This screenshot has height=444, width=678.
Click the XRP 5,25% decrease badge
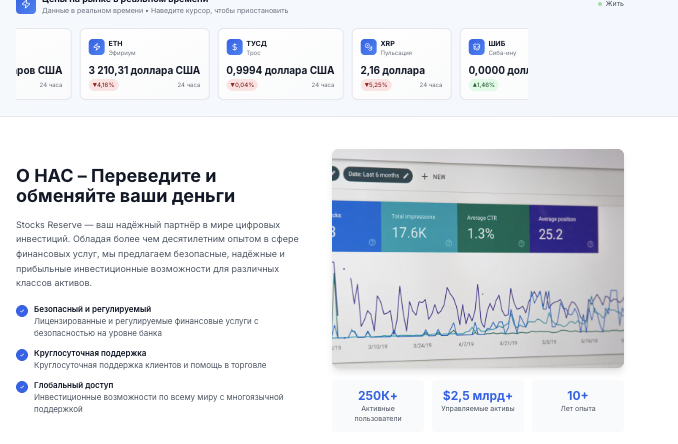(x=376, y=85)
